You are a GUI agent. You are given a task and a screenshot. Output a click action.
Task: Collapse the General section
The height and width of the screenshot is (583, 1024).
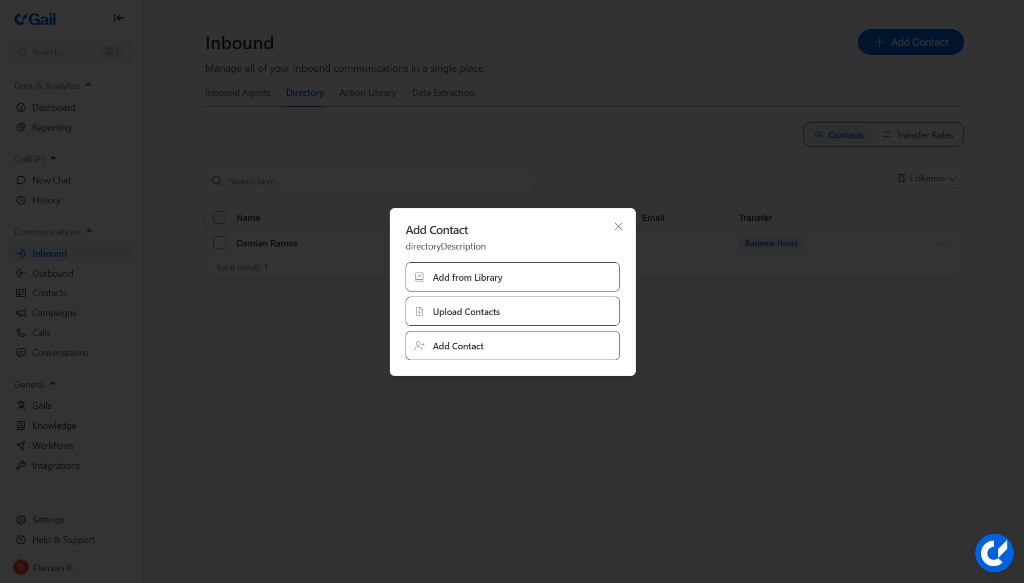point(52,384)
